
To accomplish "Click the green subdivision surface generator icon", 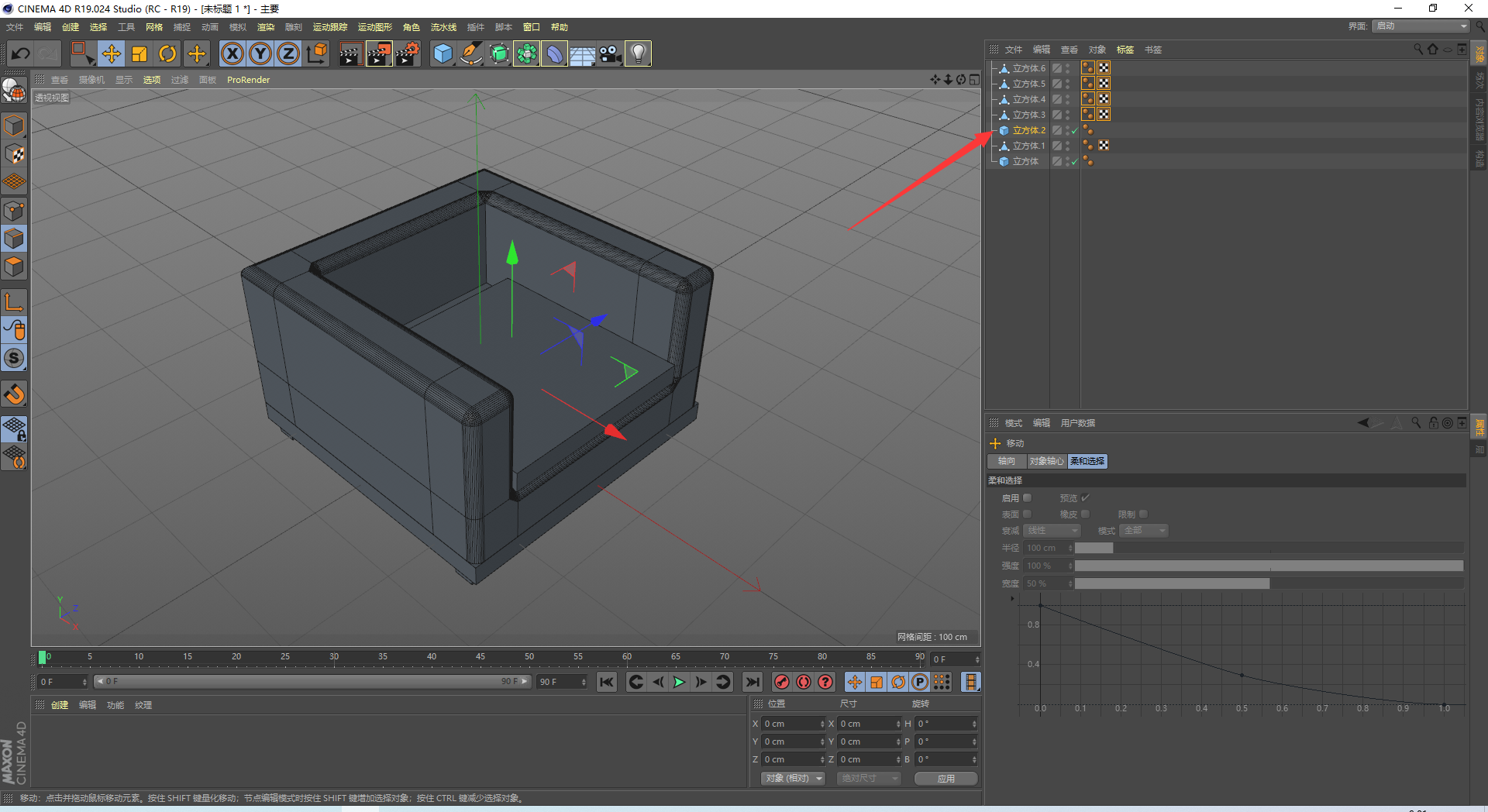I will (499, 53).
